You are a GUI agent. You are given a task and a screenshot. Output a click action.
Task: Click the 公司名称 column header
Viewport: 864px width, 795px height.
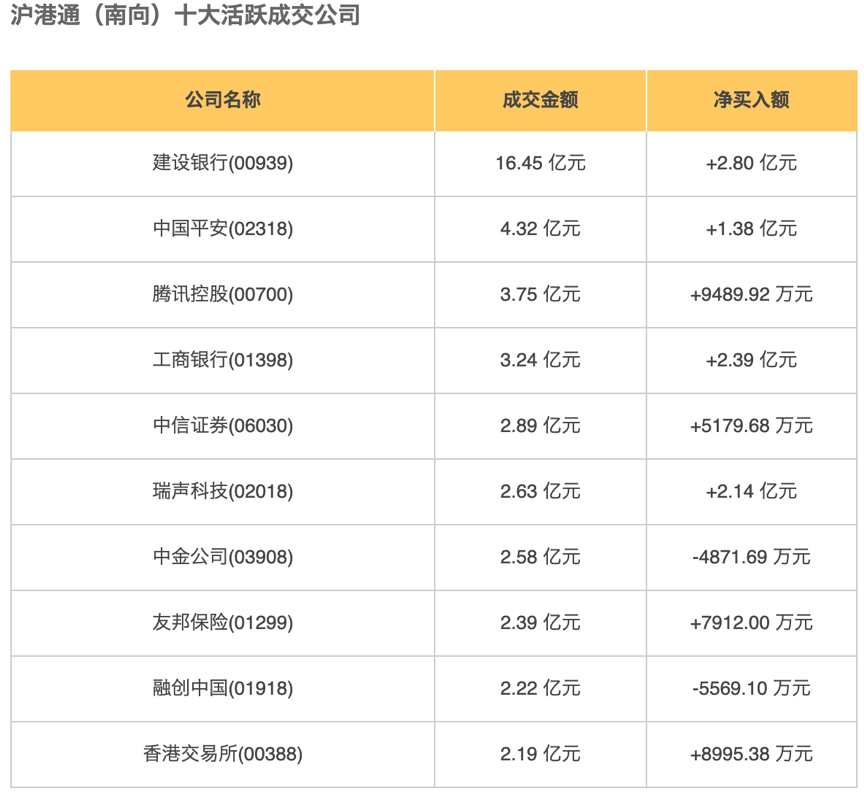[222, 100]
